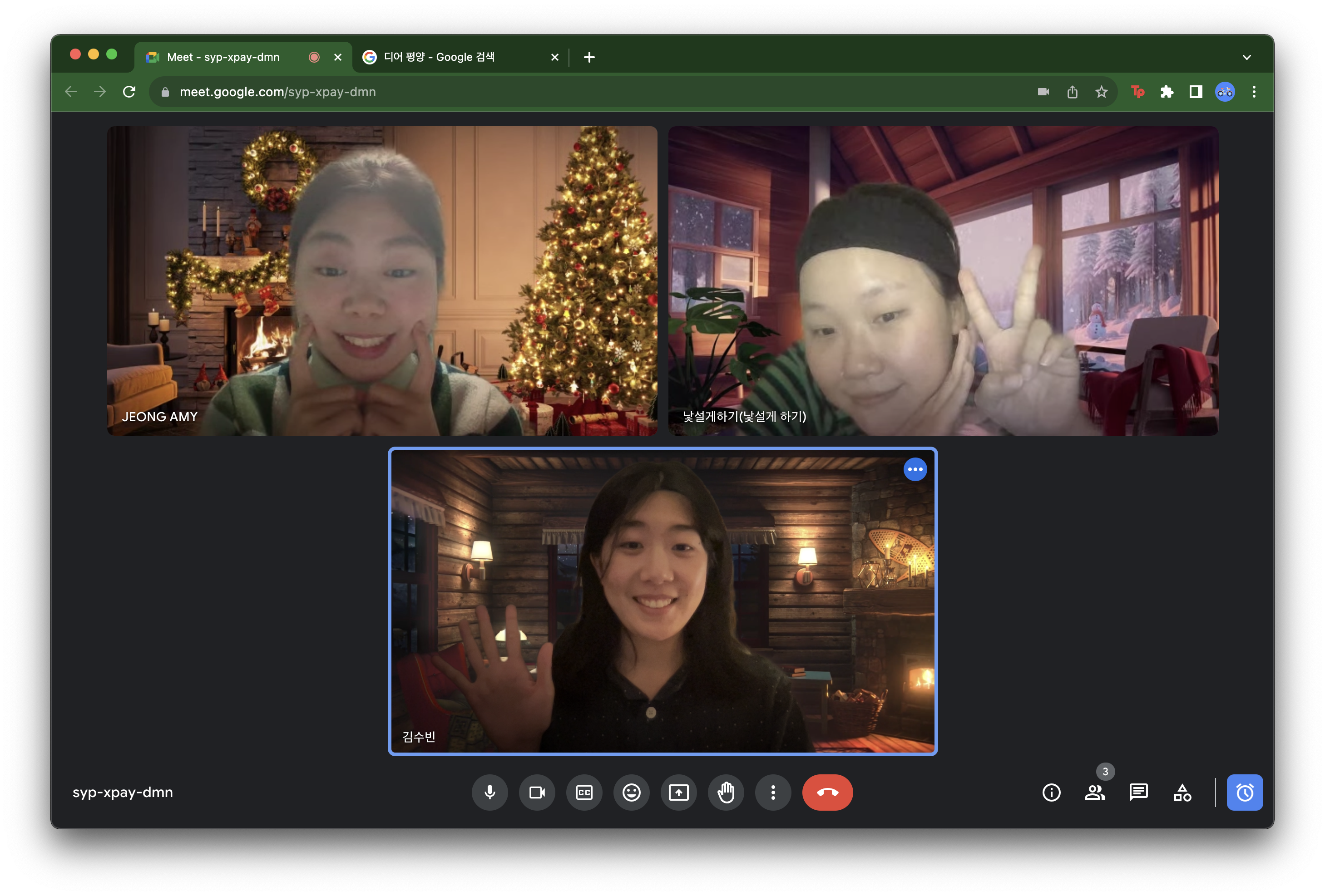Hang up with the red leave call button

click(x=827, y=792)
